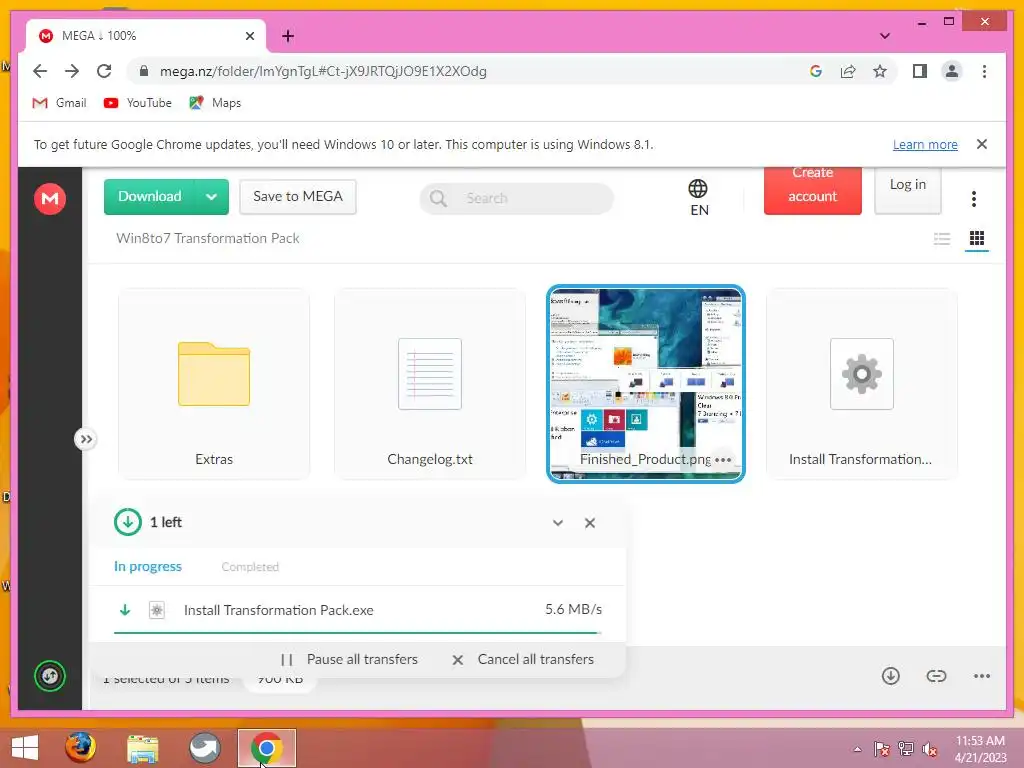
Task: Click the green download status circle icon
Action: [x=127, y=522]
